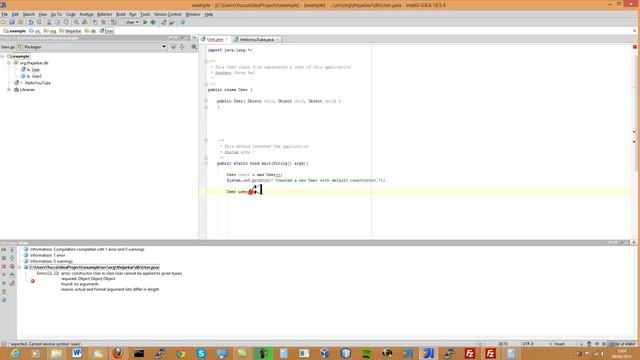
Task: Select the User.java editor tab
Action: [215, 40]
